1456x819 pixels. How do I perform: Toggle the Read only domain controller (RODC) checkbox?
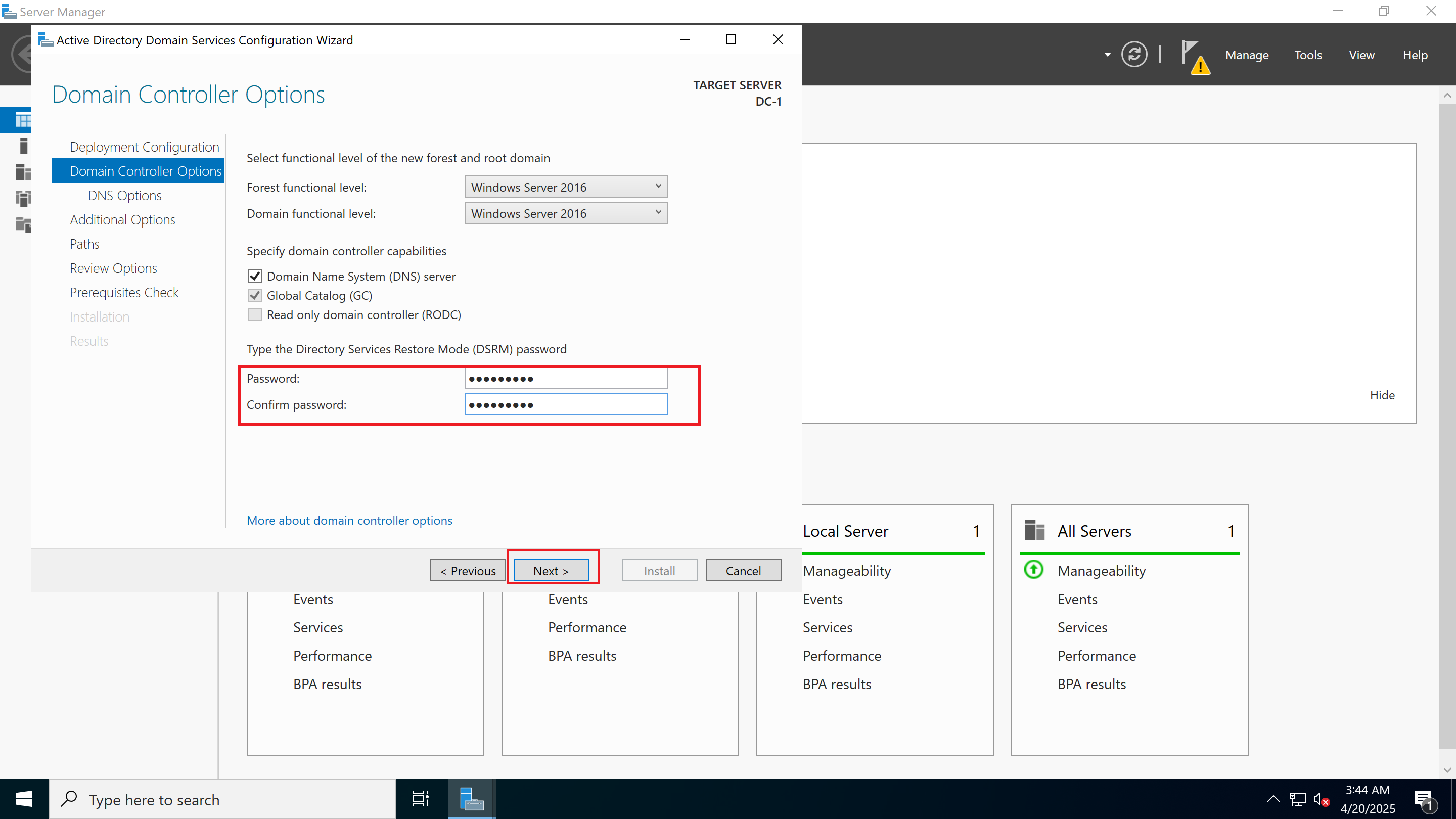[255, 314]
